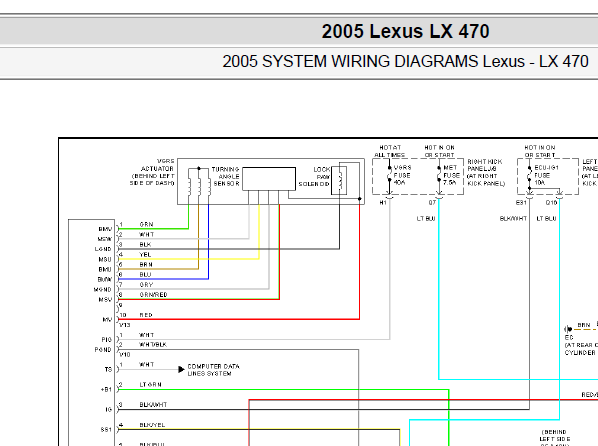The height and width of the screenshot is (446, 598).
Task: Click connector label 'Q7' below MET fuse
Action: (432, 203)
